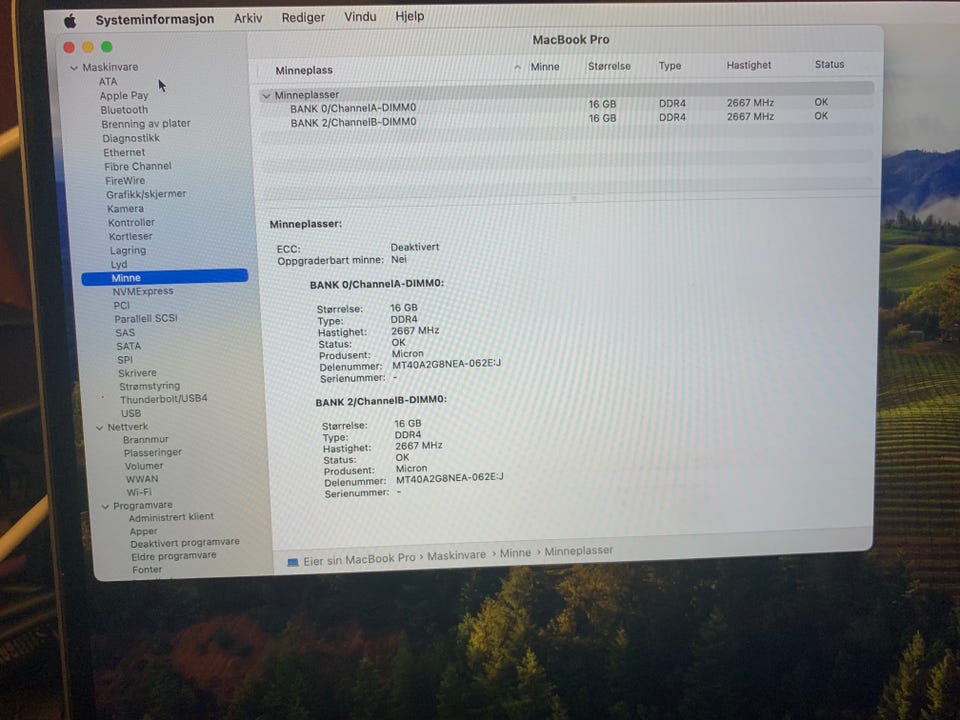Sort by Status column header
This screenshot has height=720, width=960.
click(830, 64)
